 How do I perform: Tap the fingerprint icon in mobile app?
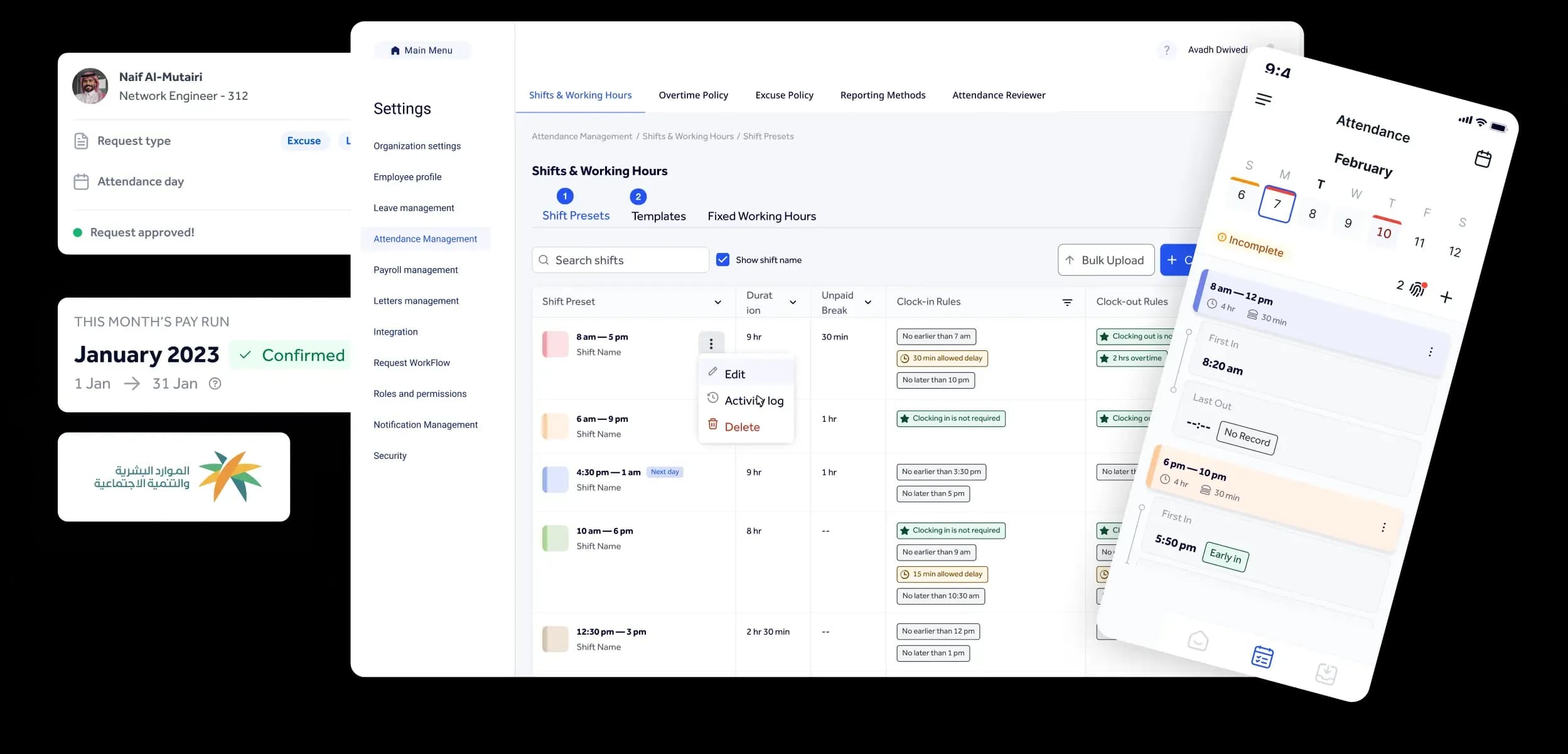tap(1417, 289)
